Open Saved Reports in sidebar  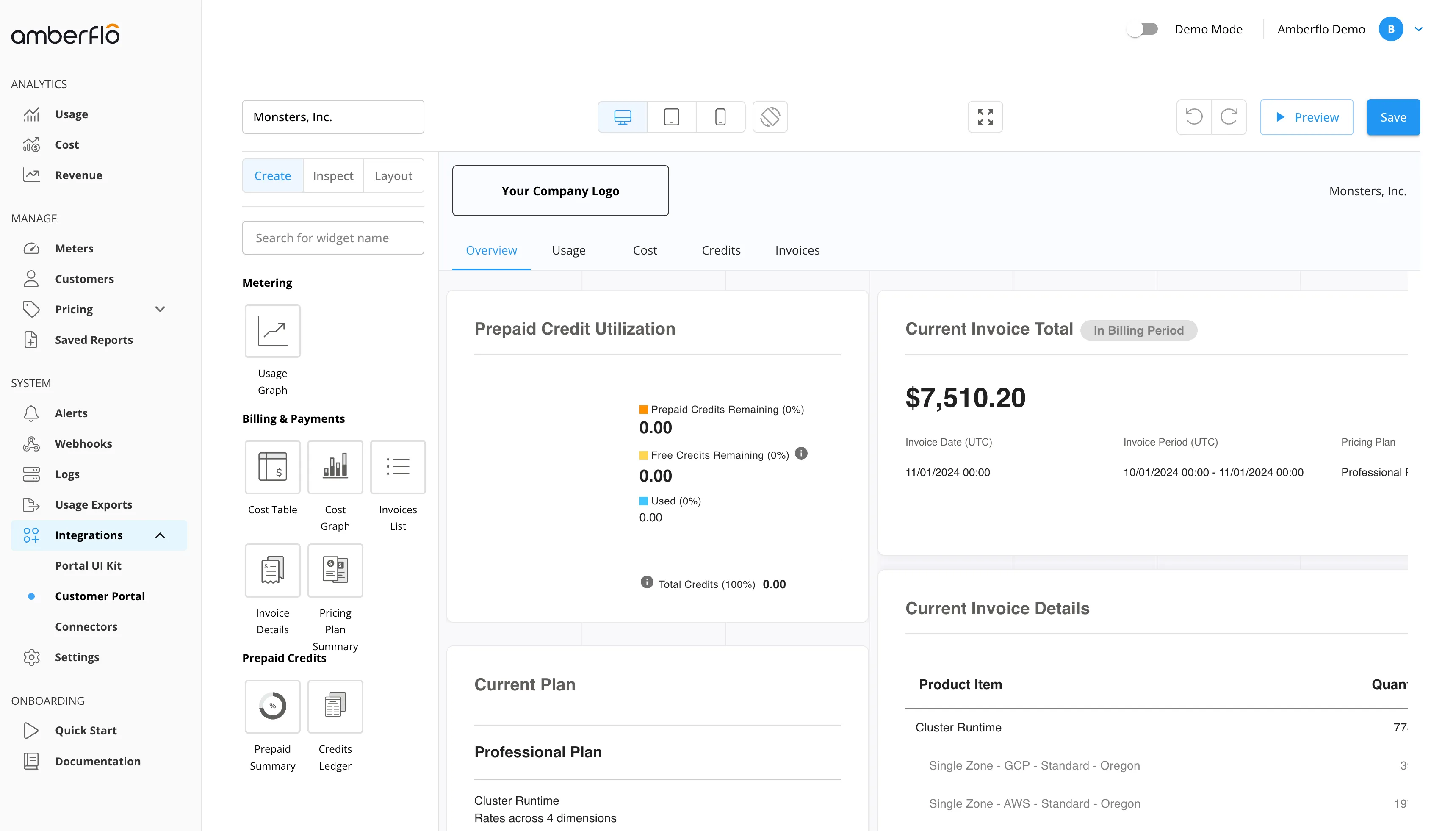click(x=94, y=340)
